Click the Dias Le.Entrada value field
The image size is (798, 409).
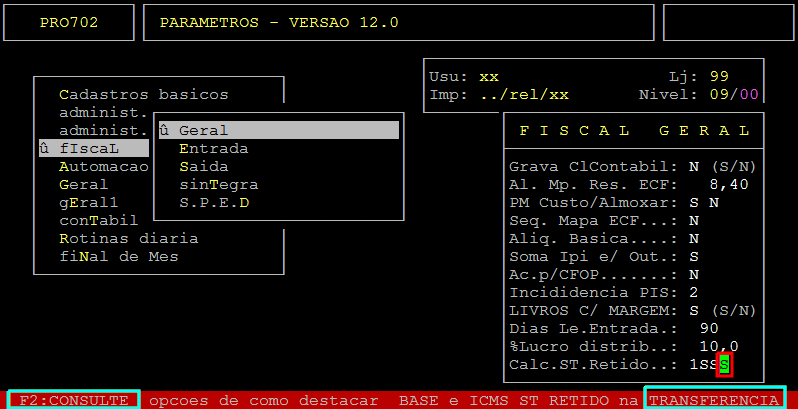[708, 328]
